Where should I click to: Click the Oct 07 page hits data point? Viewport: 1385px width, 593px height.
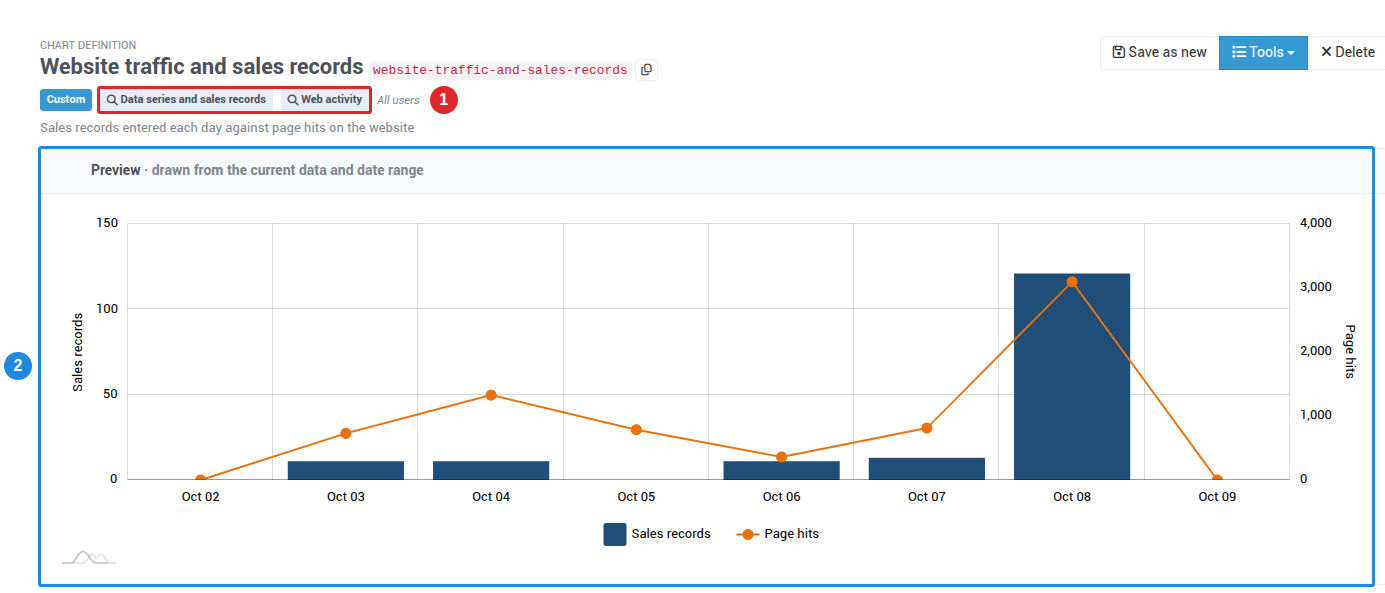click(x=927, y=428)
